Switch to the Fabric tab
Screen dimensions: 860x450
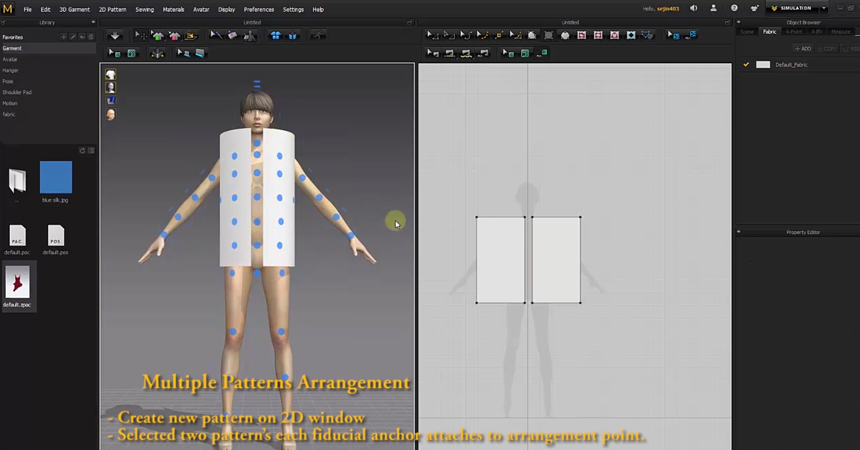coord(769,31)
